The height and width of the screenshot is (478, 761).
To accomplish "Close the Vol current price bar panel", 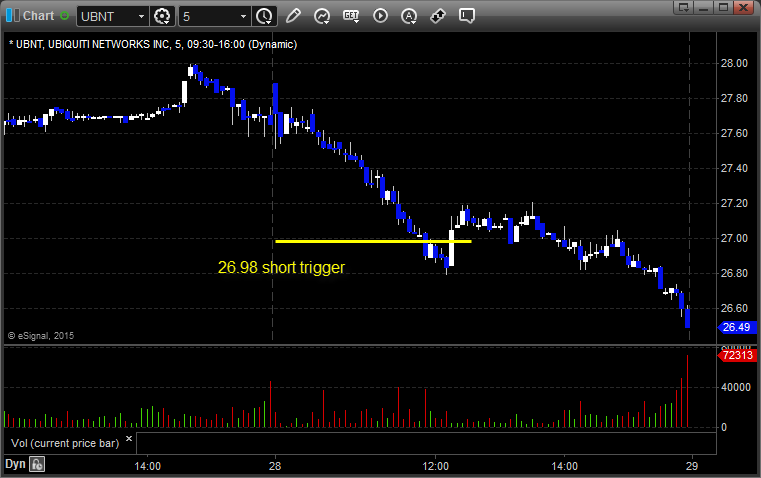I will (x=129, y=439).
